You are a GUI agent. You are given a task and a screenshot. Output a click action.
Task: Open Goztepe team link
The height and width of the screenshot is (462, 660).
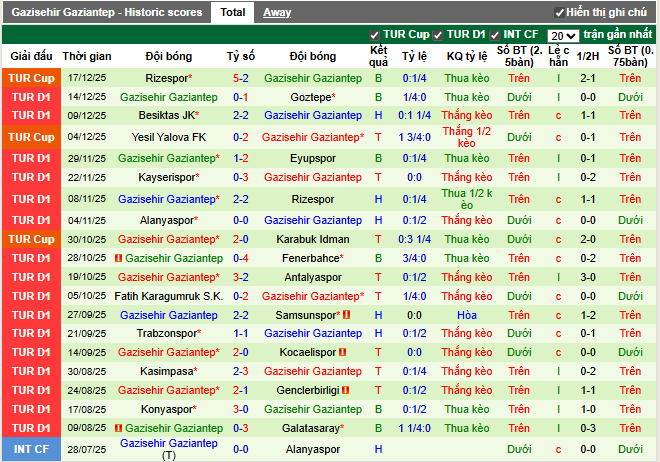[x=313, y=97]
